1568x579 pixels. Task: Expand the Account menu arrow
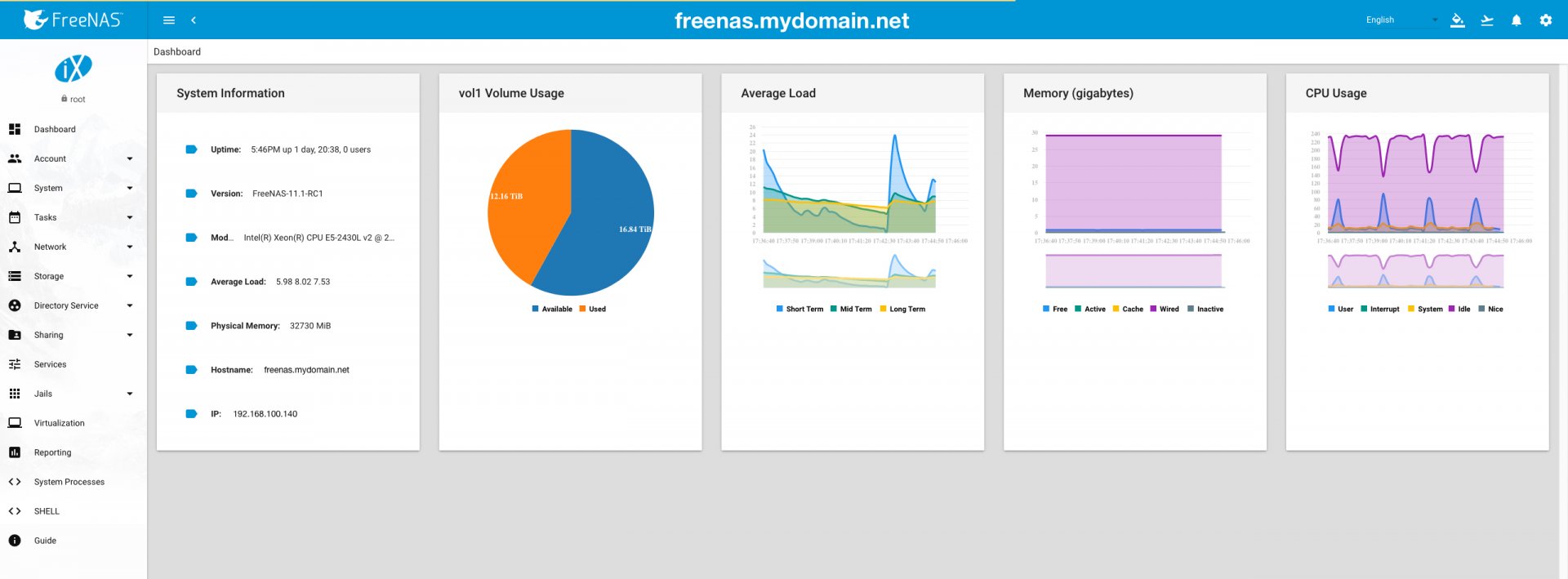point(130,158)
